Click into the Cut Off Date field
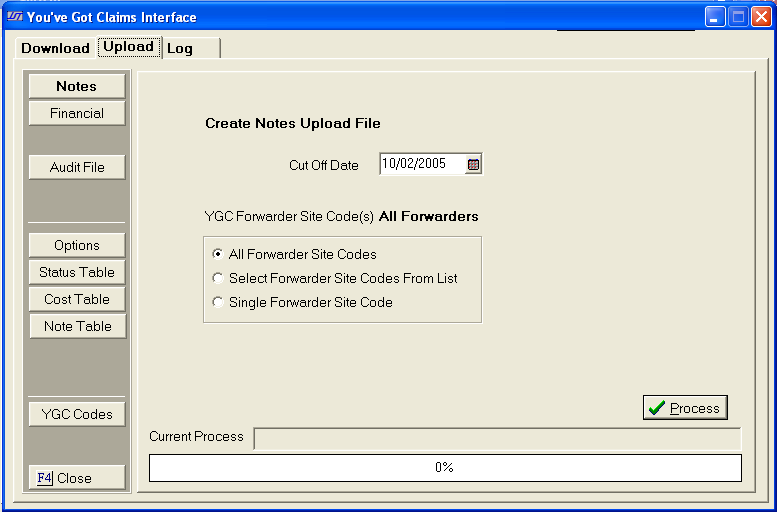 pos(421,165)
